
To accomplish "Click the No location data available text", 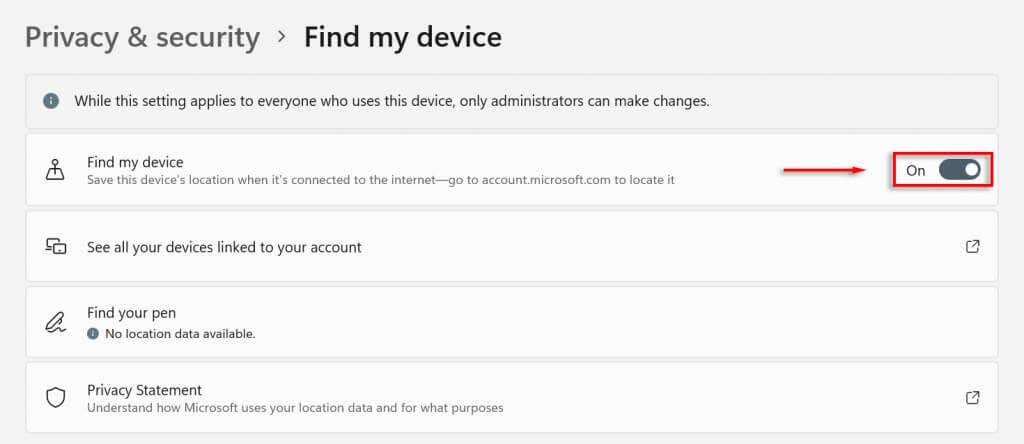I will click(178, 334).
